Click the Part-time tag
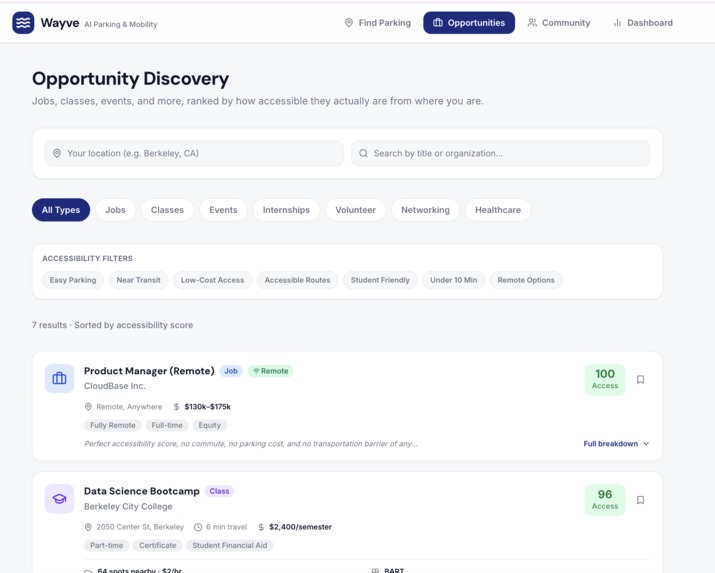This screenshot has height=573, width=715. tap(107, 545)
